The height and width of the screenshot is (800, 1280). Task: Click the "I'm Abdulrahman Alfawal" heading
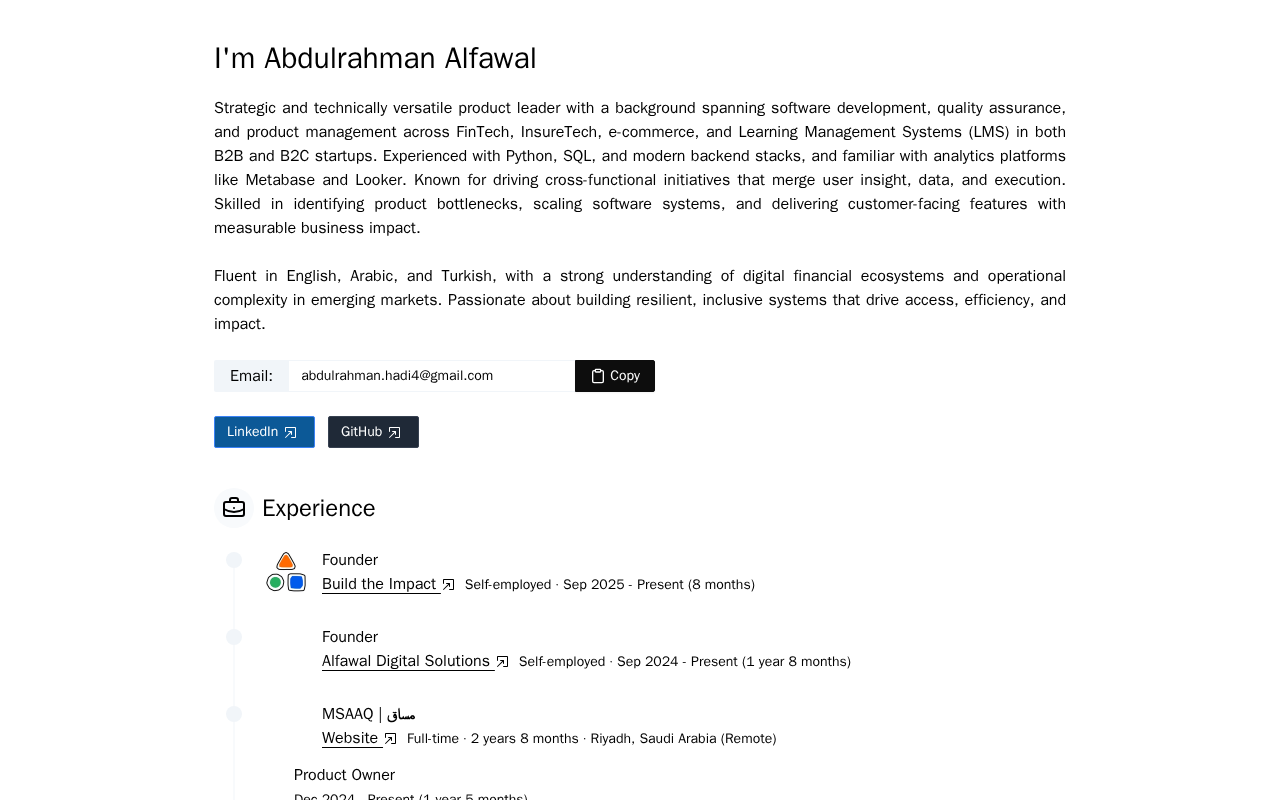tap(375, 58)
